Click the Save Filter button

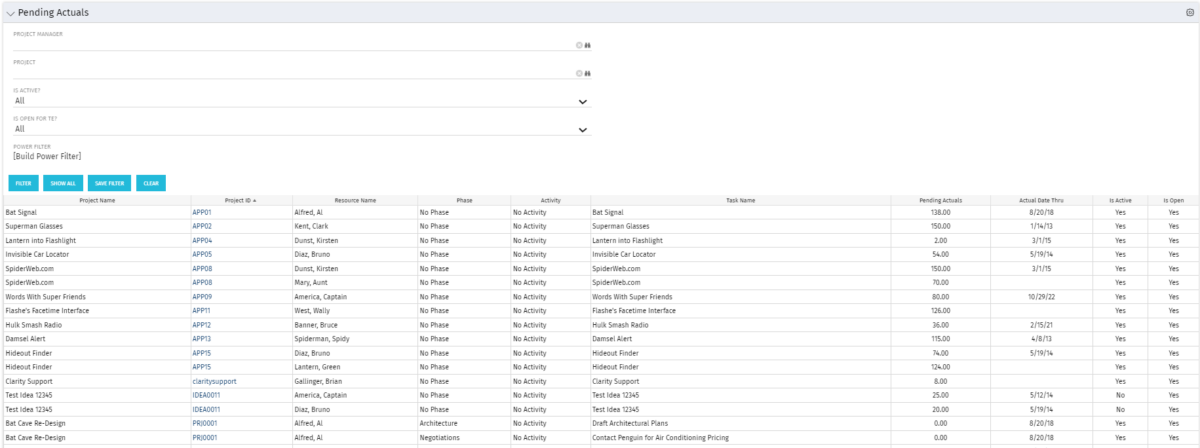[109, 183]
